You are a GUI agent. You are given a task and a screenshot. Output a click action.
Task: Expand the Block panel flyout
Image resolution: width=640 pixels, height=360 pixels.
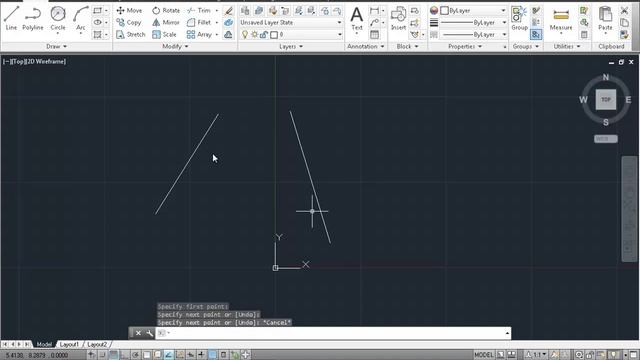(x=407, y=47)
